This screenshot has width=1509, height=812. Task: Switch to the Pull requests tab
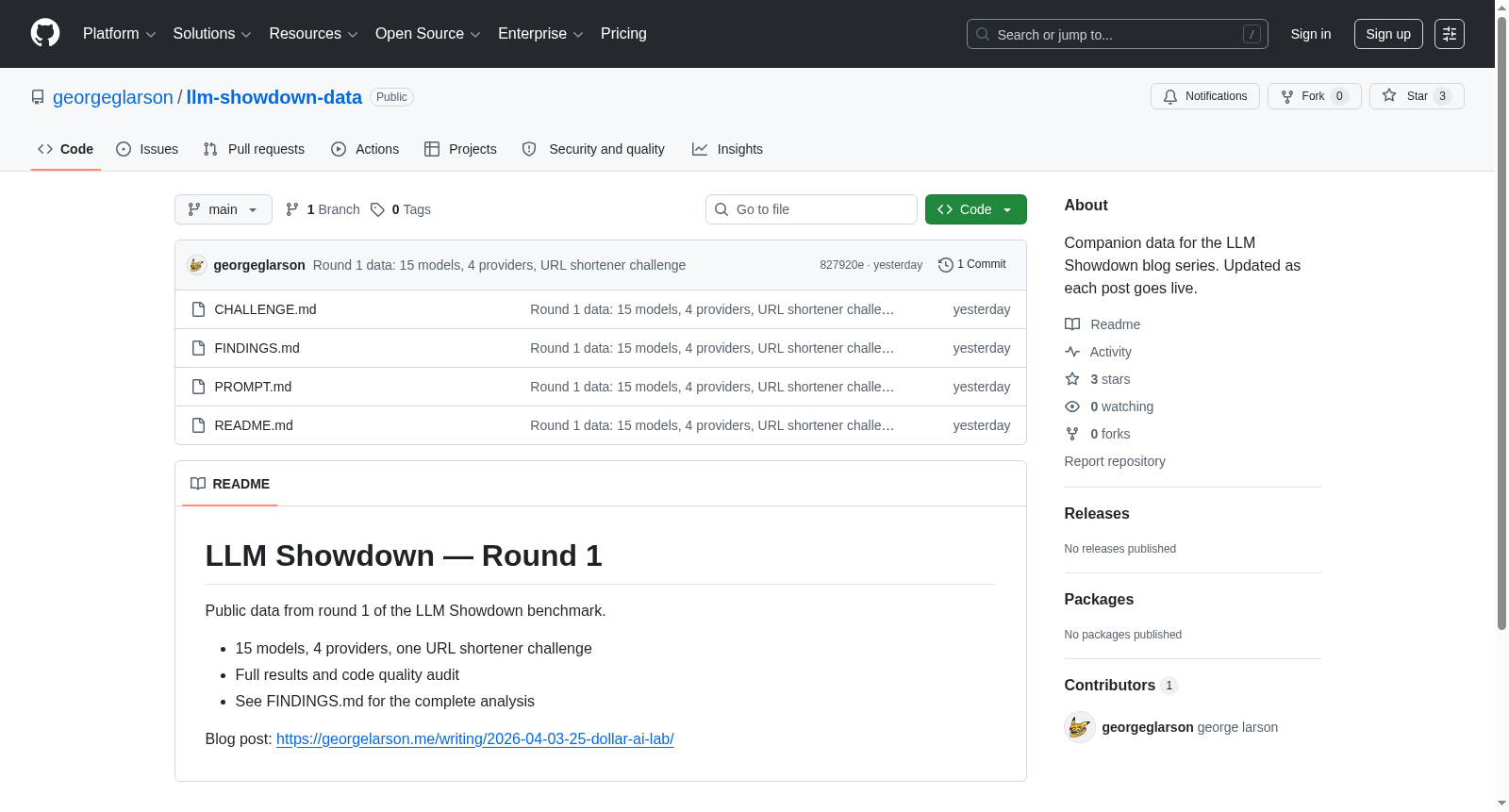click(254, 149)
